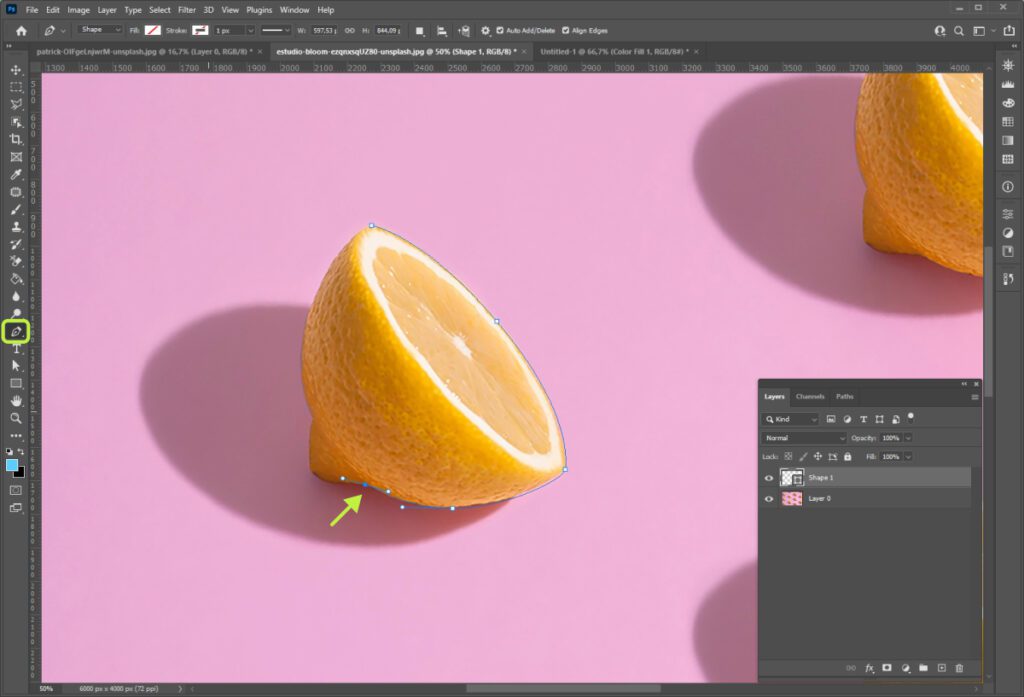This screenshot has height=697, width=1024.
Task: Select the Pen tool in toolbar
Action: (16, 332)
